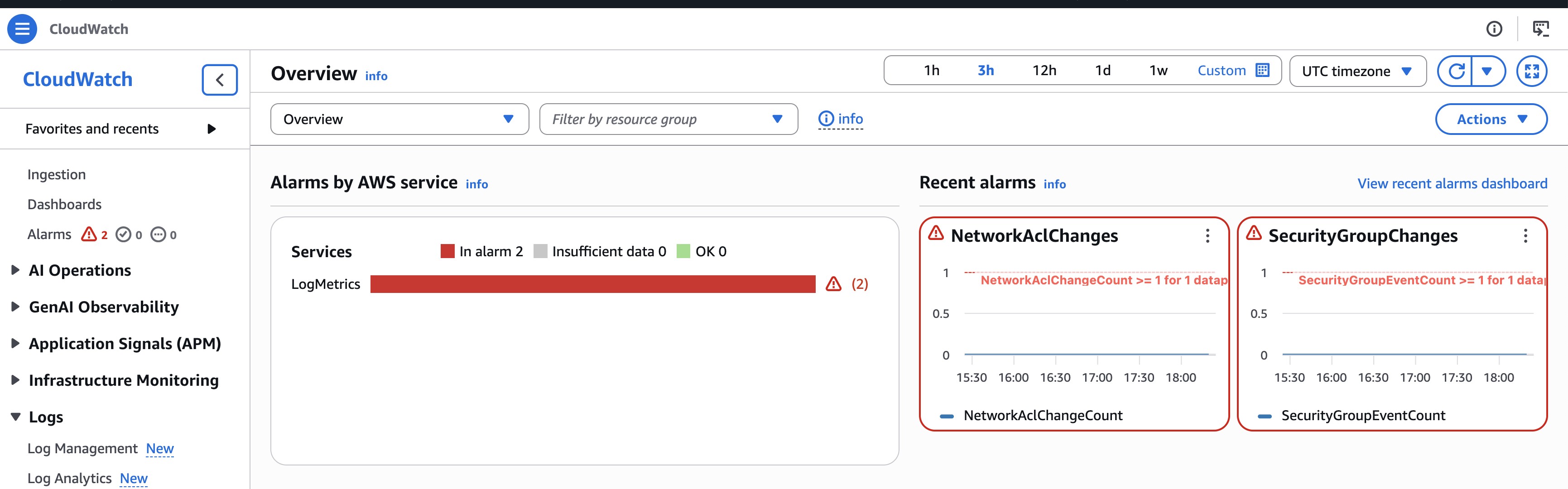The width and height of the screenshot is (1568, 489).
Task: Click the OK alarms checkmark count
Action: [129, 235]
